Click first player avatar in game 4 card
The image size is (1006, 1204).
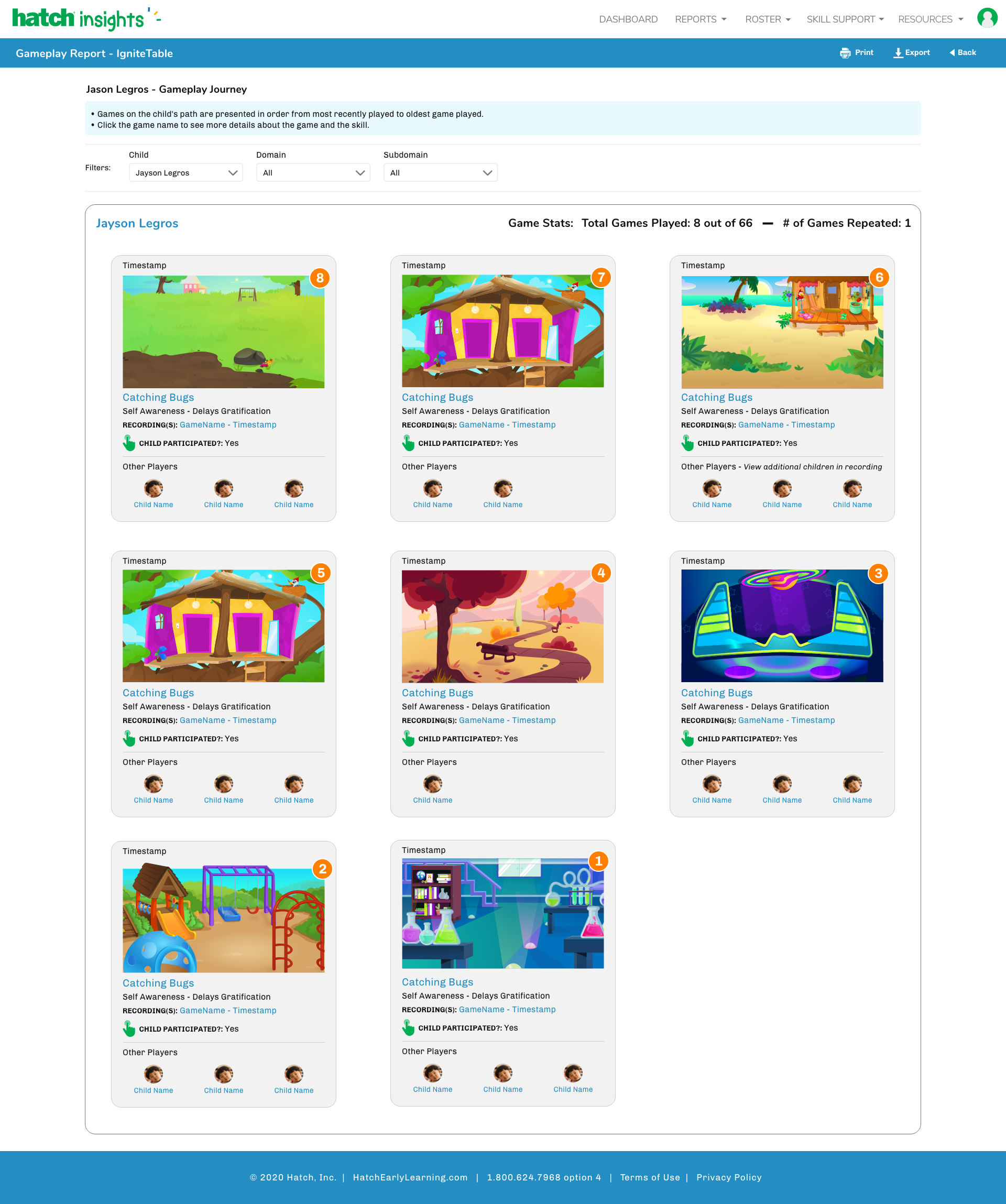(432, 784)
